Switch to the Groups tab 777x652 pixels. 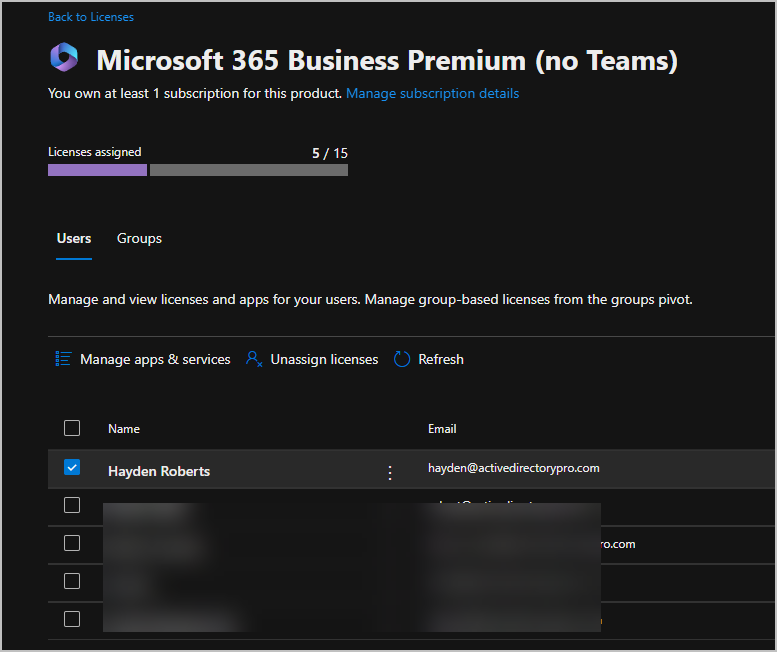point(139,238)
